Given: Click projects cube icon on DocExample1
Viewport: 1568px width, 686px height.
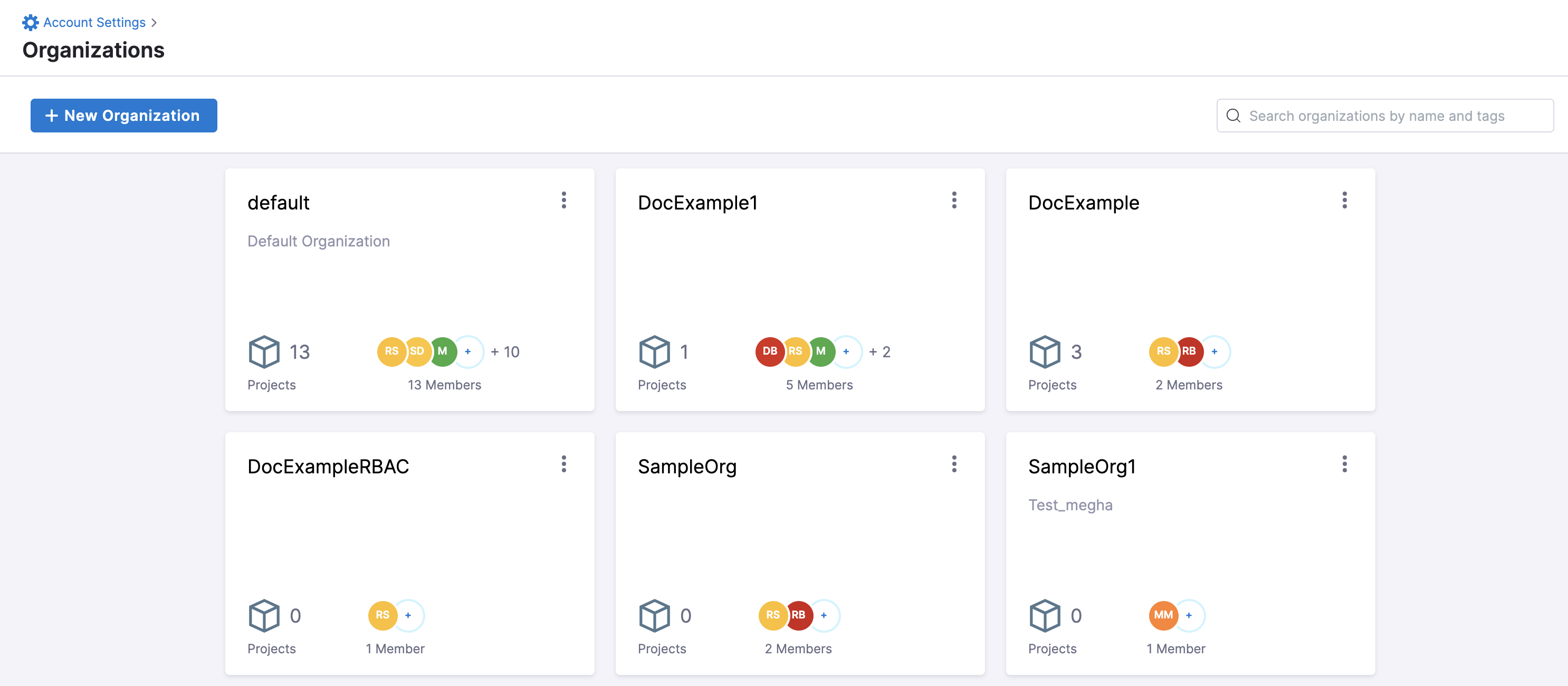Looking at the screenshot, I should [654, 352].
